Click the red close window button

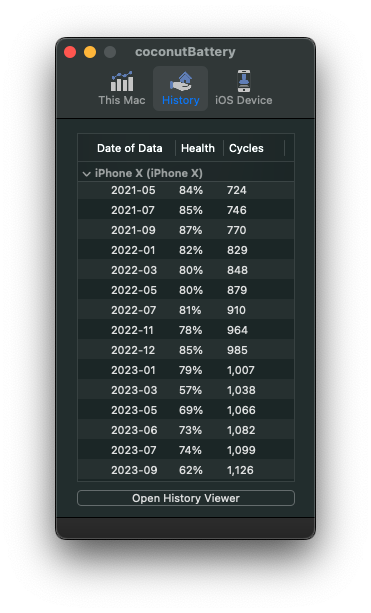pos(70,52)
